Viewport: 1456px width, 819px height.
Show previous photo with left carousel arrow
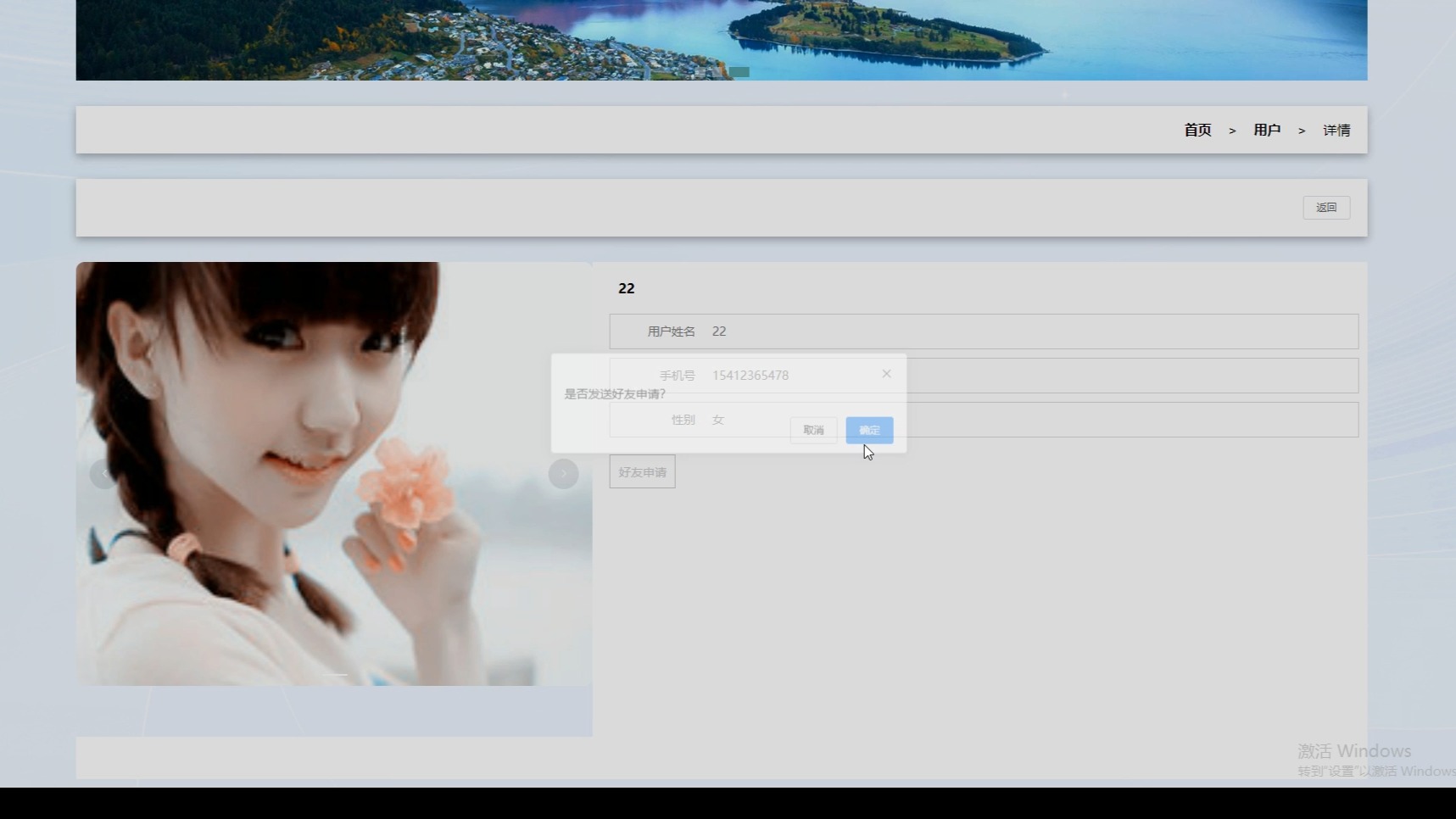click(x=104, y=474)
